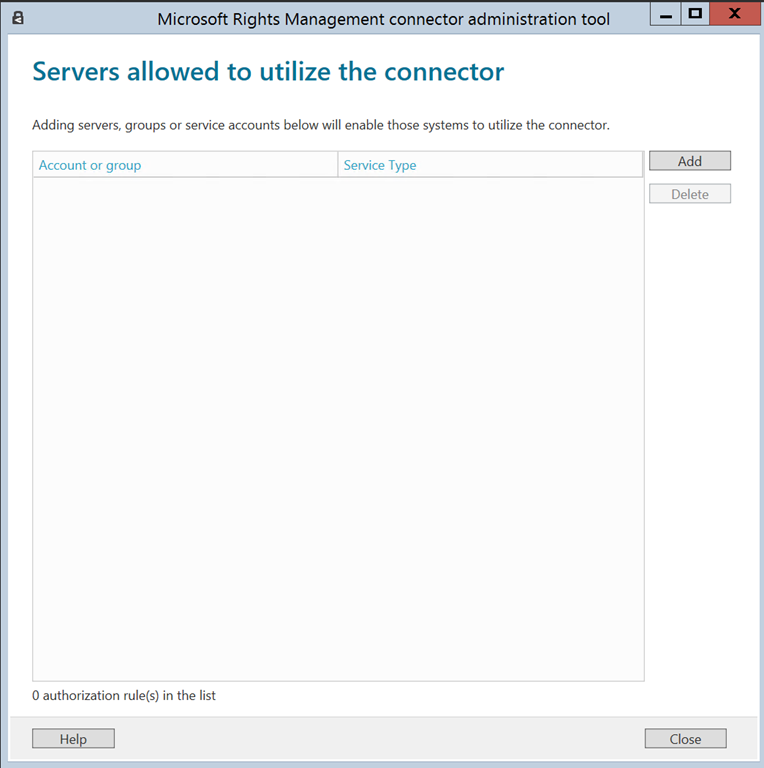Click the lock app icon in title bar
This screenshot has width=764, height=768.
click(x=18, y=19)
